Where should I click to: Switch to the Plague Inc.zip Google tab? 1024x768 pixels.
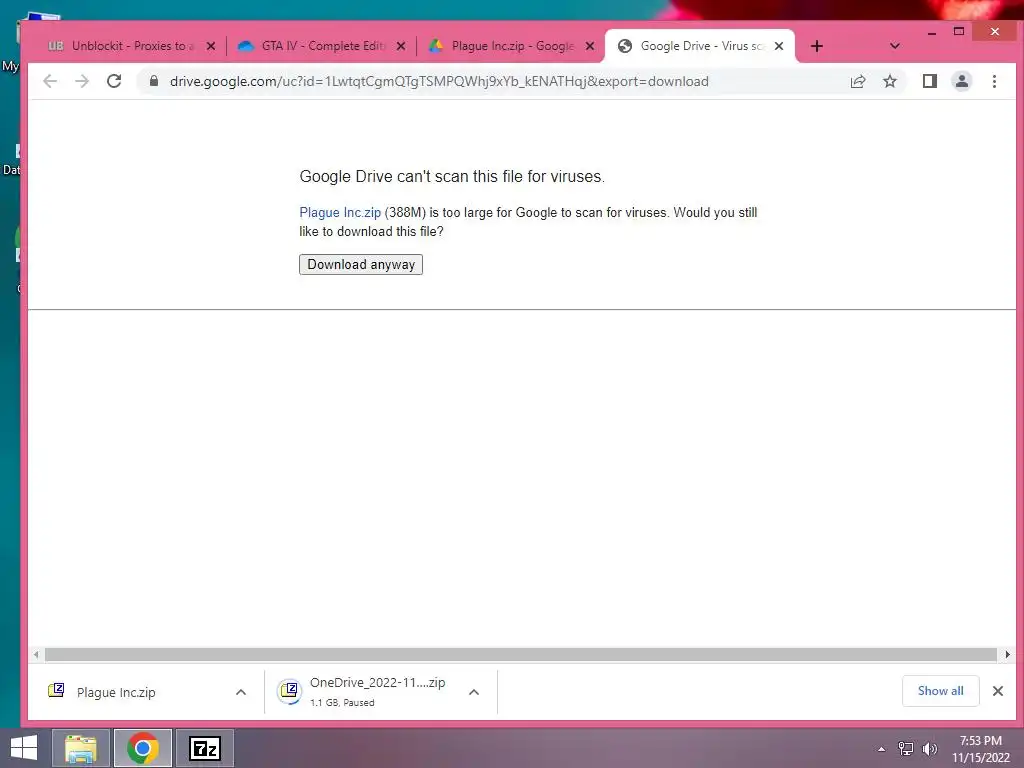511,46
